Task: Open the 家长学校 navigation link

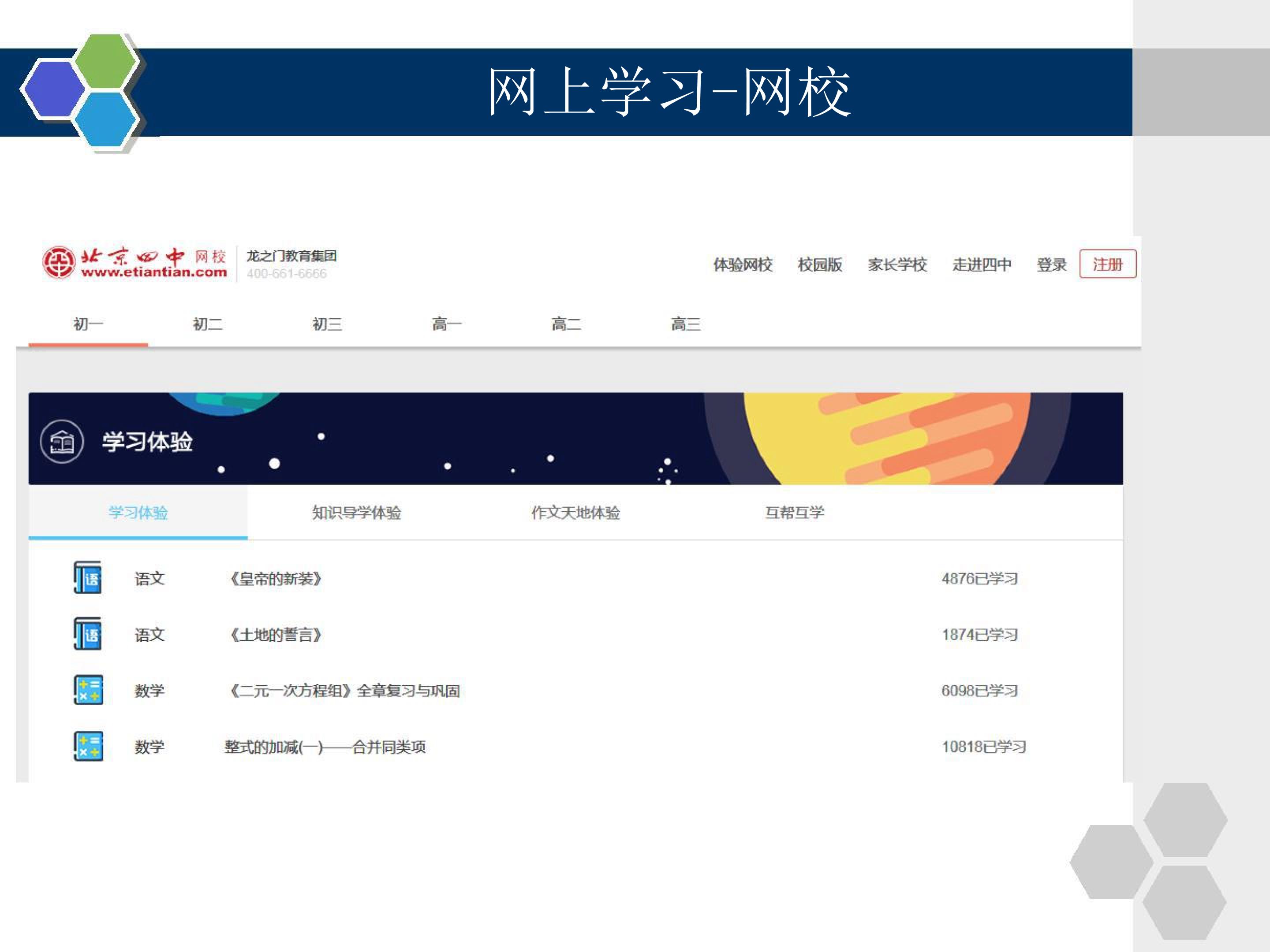Action: click(897, 264)
